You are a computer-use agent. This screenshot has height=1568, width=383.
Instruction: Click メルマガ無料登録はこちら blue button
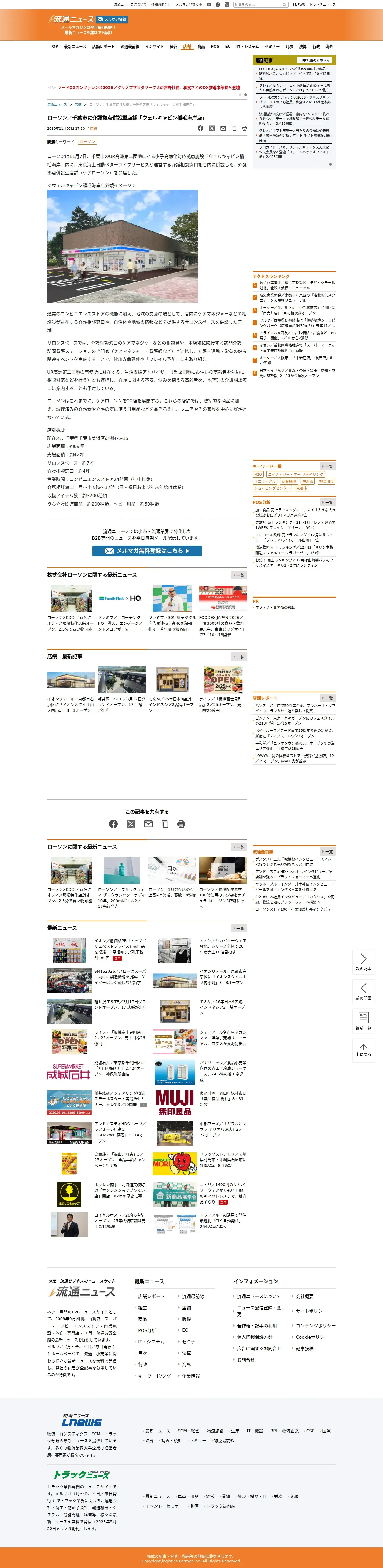tap(147, 551)
